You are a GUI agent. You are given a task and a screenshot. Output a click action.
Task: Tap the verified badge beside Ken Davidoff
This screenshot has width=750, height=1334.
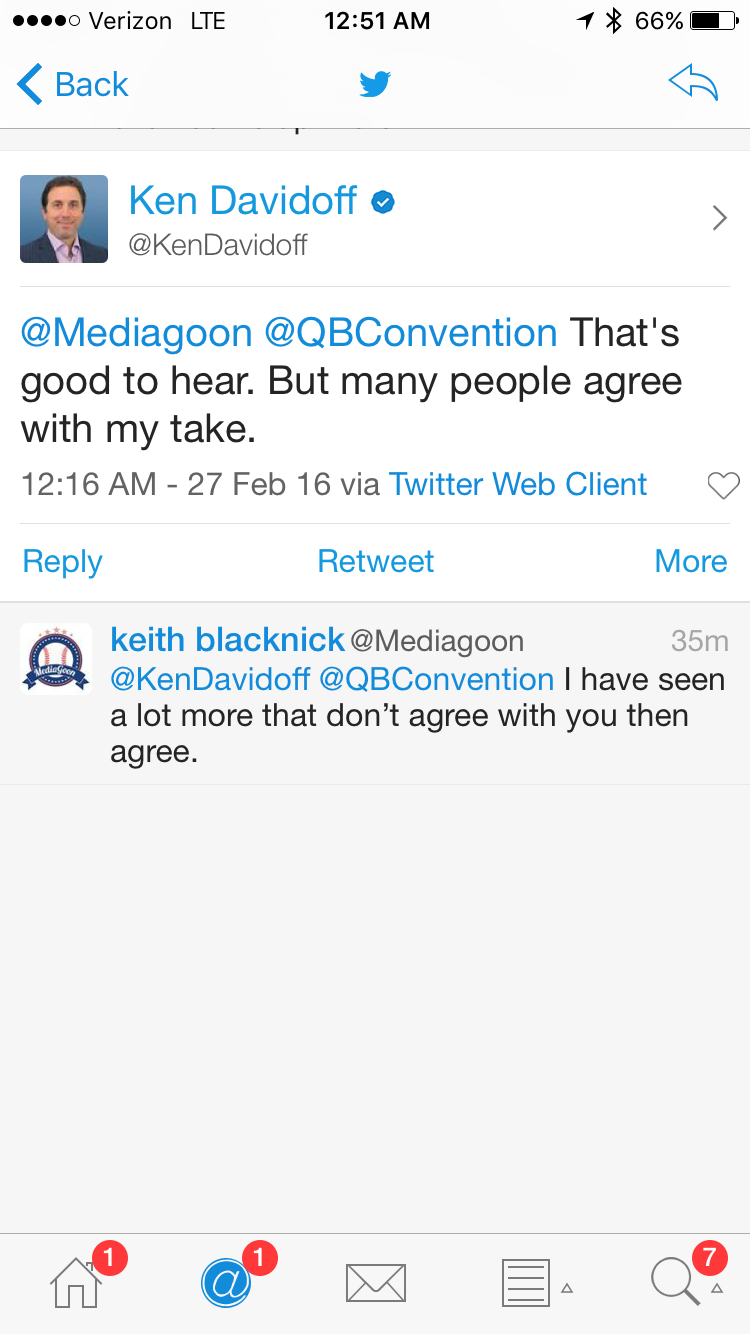[x=382, y=203]
